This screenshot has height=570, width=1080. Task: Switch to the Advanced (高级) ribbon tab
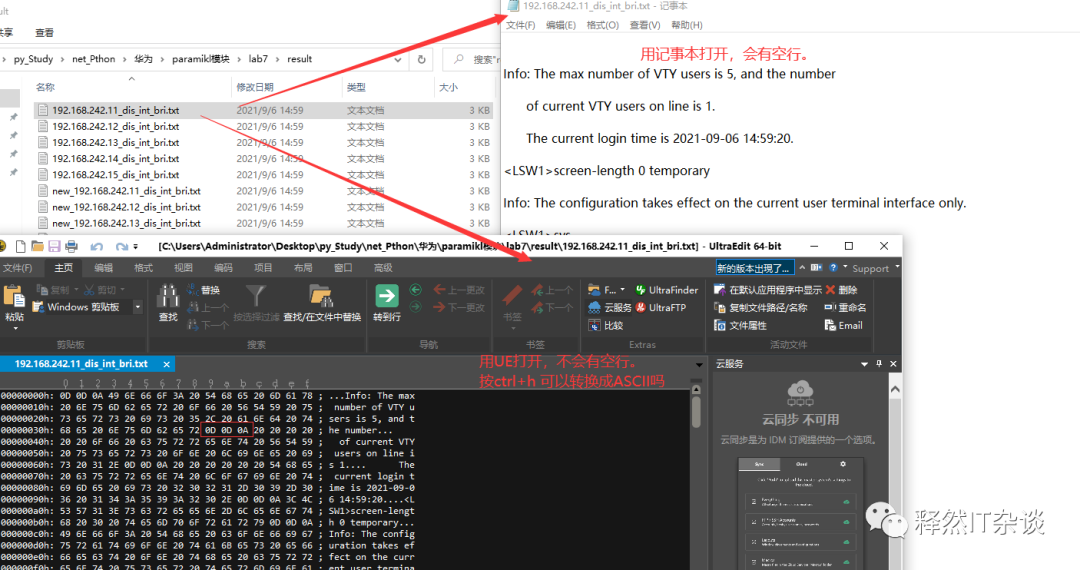coord(383,268)
